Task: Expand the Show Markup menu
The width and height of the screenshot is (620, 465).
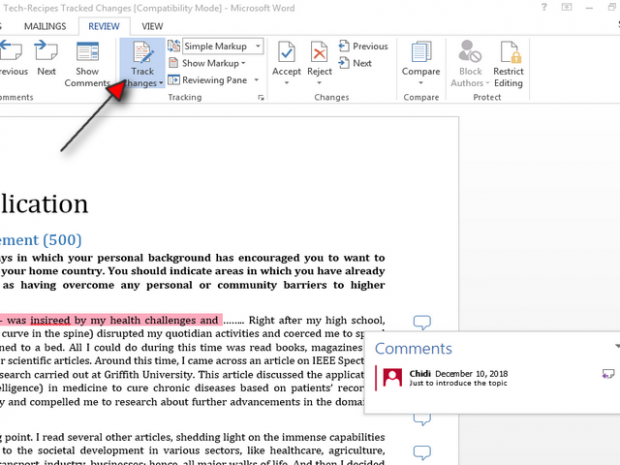Action: pyautogui.click(x=214, y=63)
